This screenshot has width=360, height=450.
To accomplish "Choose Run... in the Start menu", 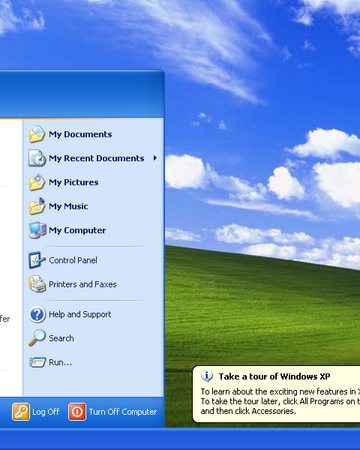I will point(60,362).
